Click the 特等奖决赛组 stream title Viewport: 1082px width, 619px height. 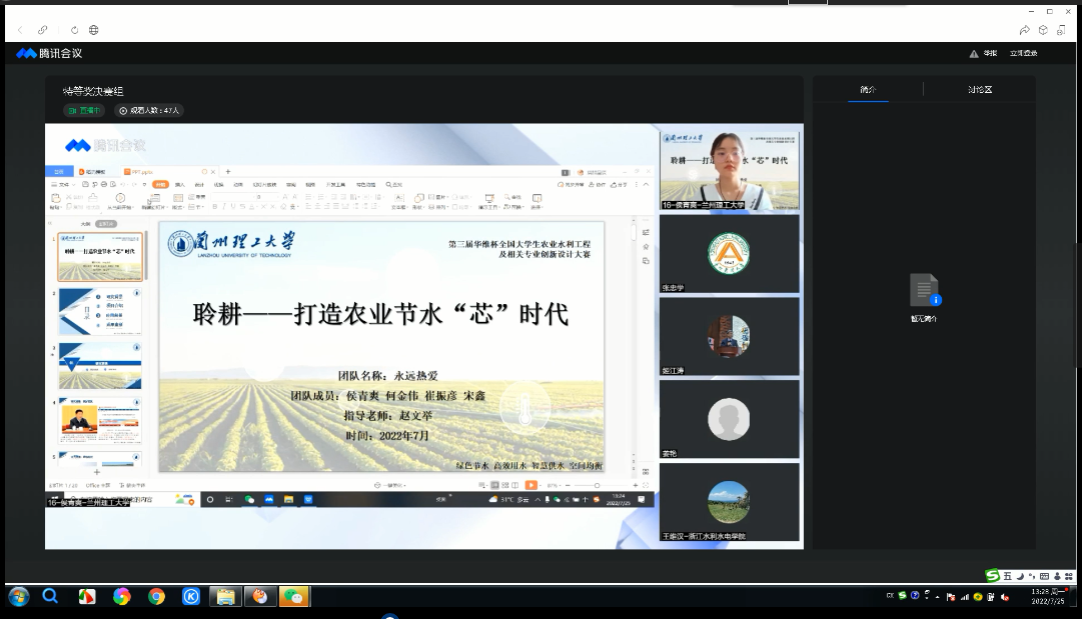click(x=92, y=91)
